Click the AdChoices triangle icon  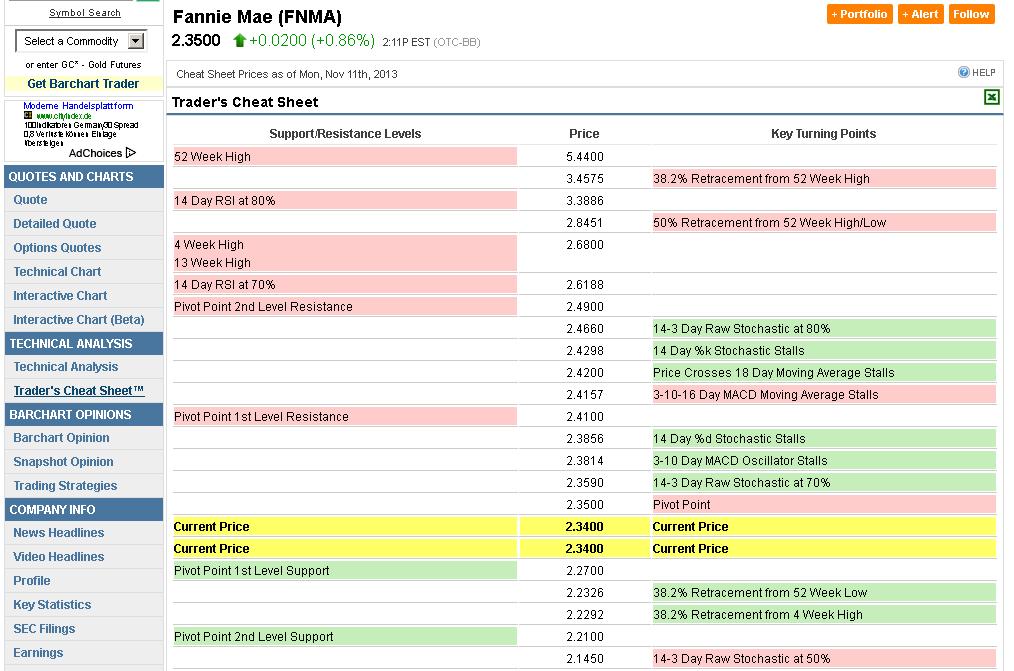click(131, 153)
